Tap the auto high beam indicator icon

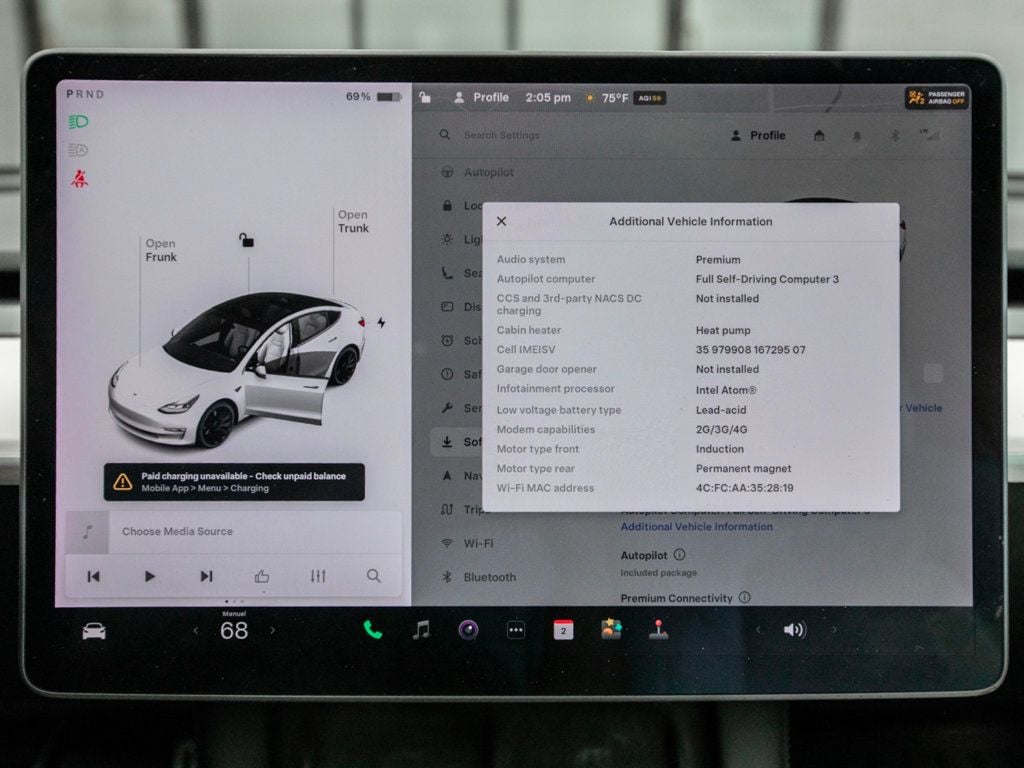coord(78,150)
